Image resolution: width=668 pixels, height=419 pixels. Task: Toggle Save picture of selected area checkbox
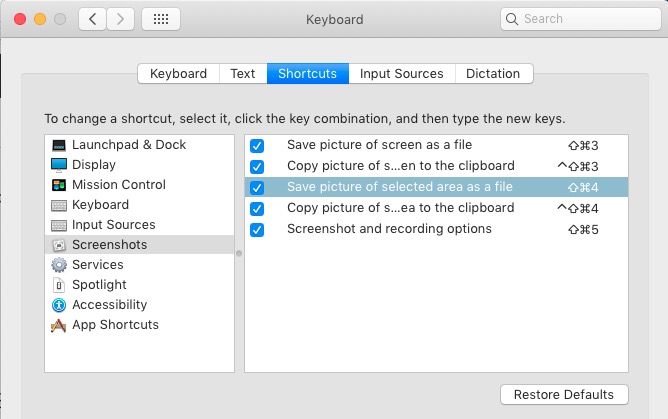[257, 187]
